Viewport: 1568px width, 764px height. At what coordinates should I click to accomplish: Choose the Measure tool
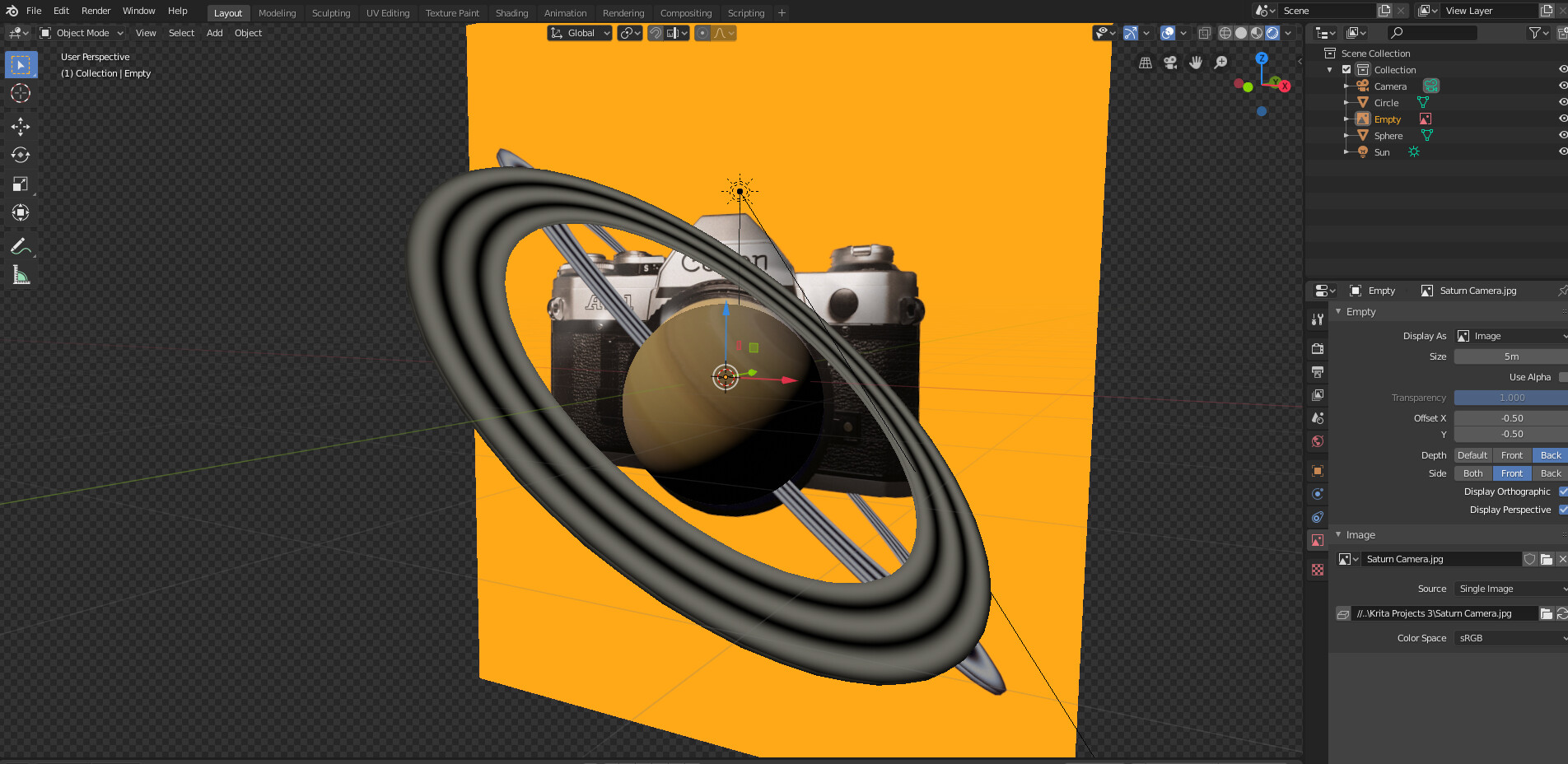click(21, 275)
